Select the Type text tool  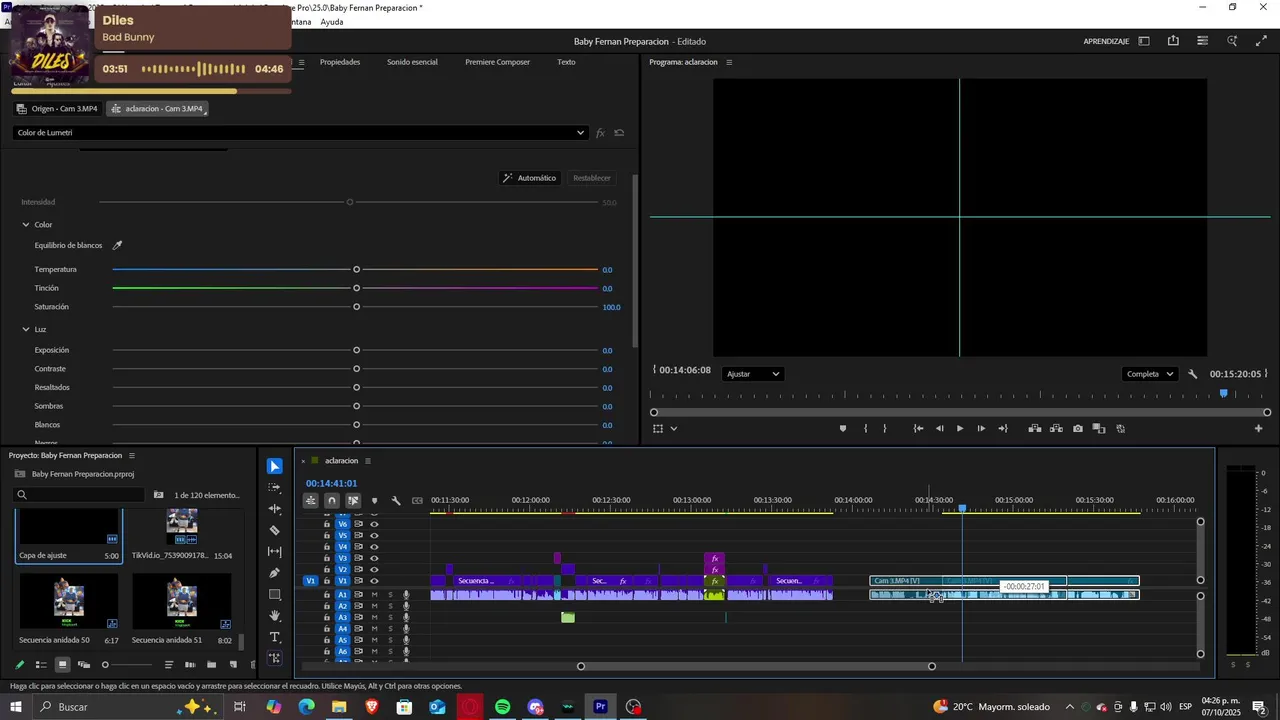click(x=275, y=637)
